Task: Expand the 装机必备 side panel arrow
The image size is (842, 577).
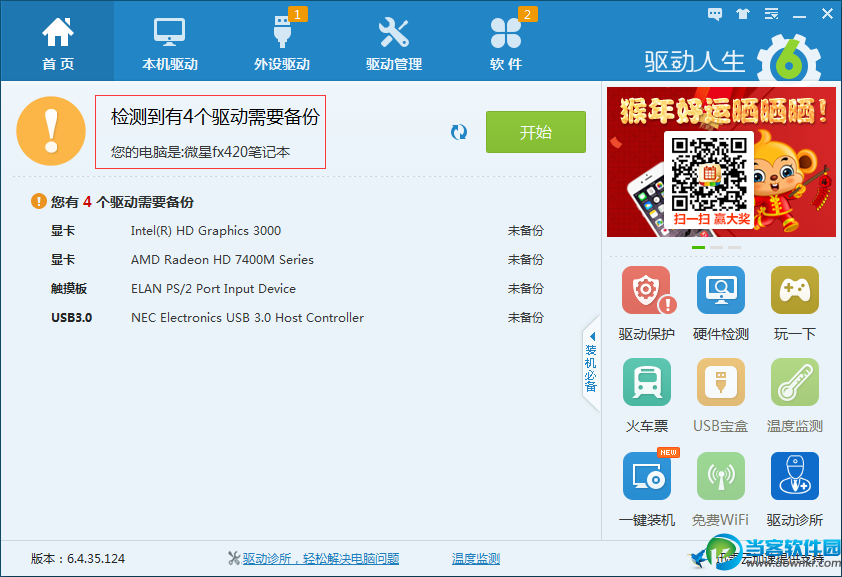Action: pos(591,363)
